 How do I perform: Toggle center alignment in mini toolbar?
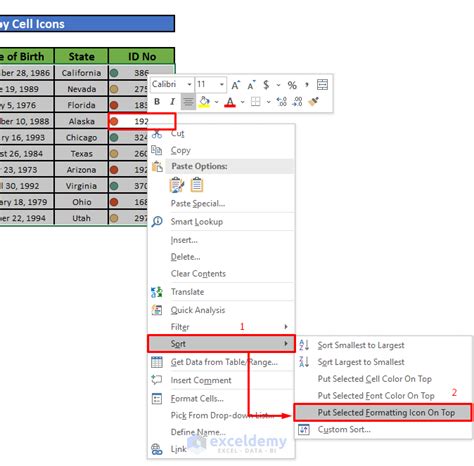pos(188,101)
